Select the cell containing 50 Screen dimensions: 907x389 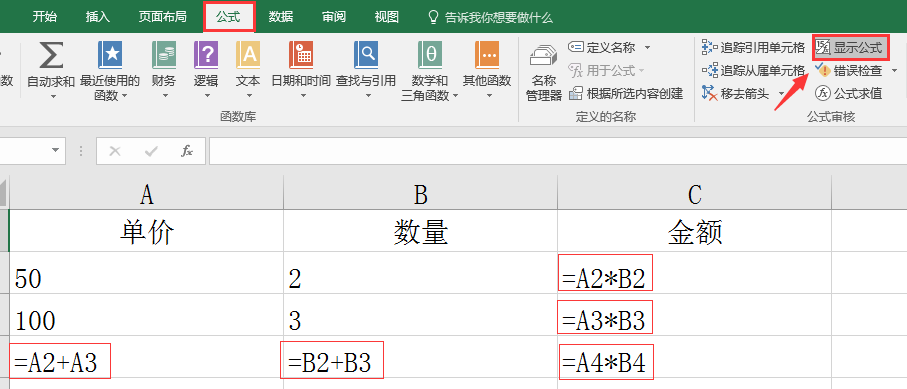(146, 273)
